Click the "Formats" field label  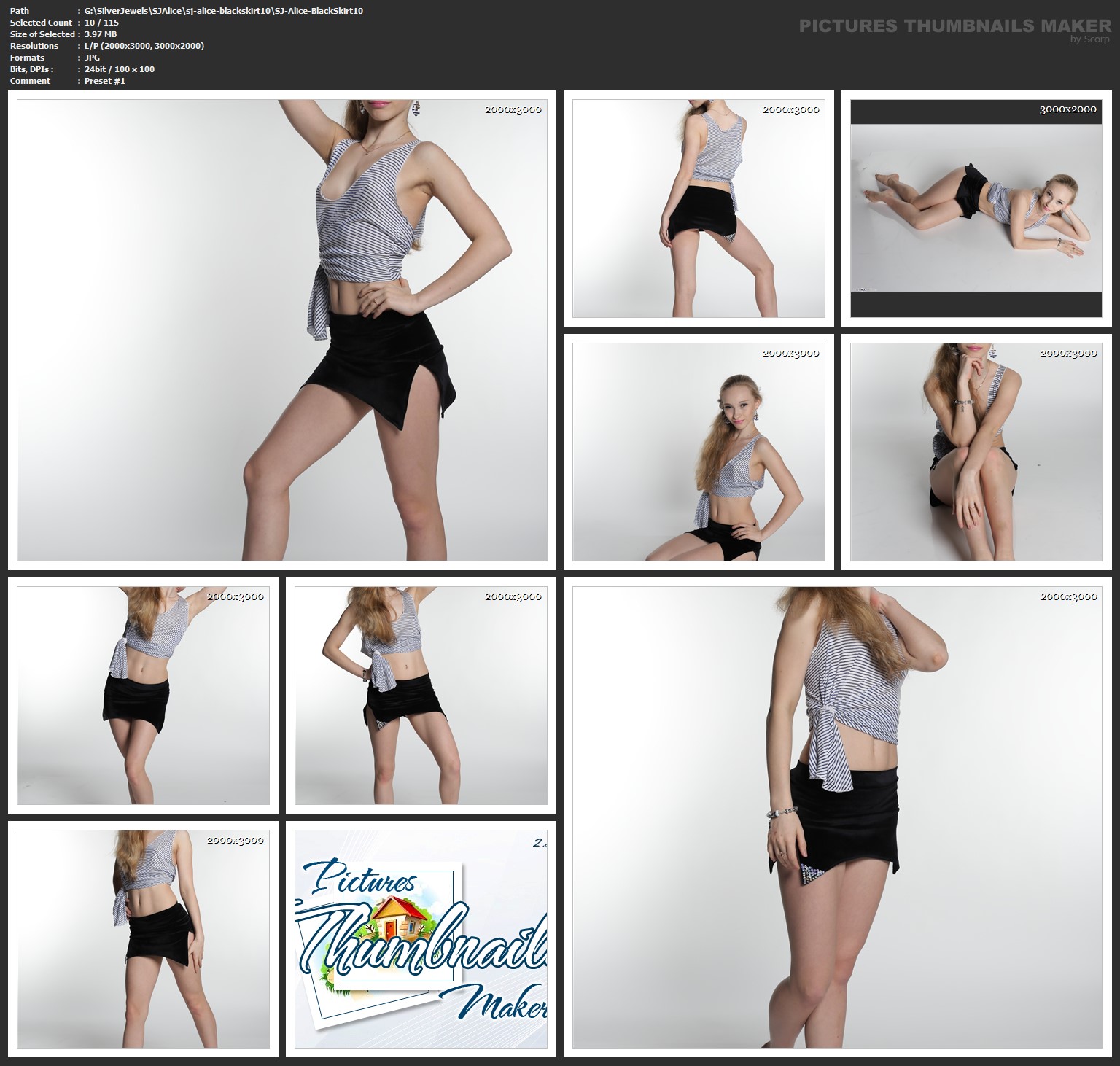[x=27, y=58]
